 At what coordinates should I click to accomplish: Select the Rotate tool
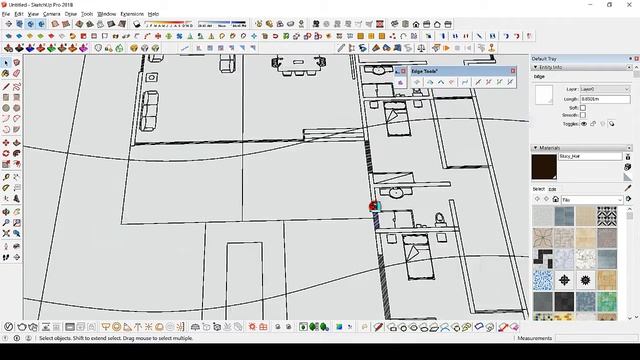6,153
